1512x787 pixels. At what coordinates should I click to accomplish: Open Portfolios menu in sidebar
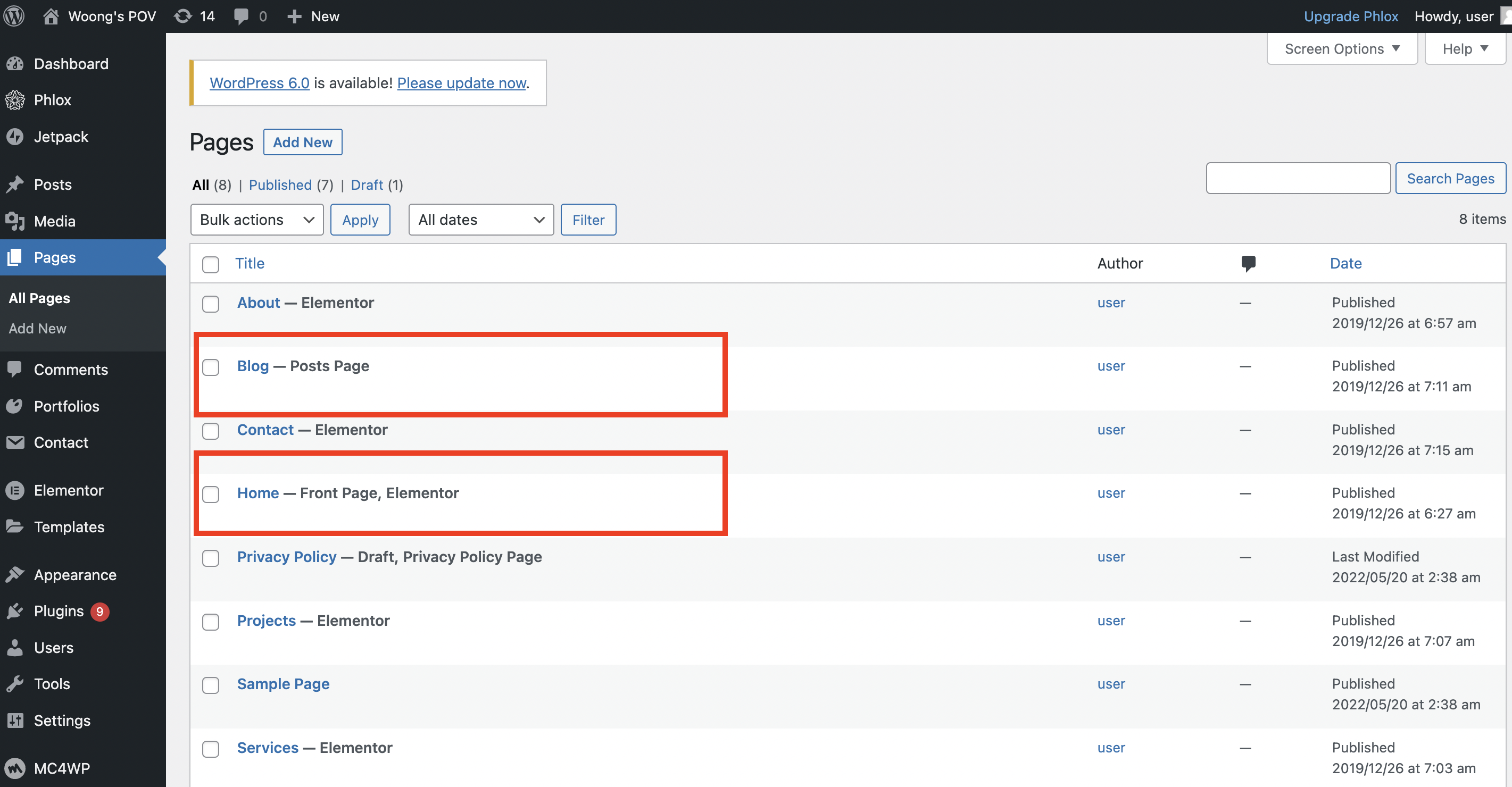point(67,406)
